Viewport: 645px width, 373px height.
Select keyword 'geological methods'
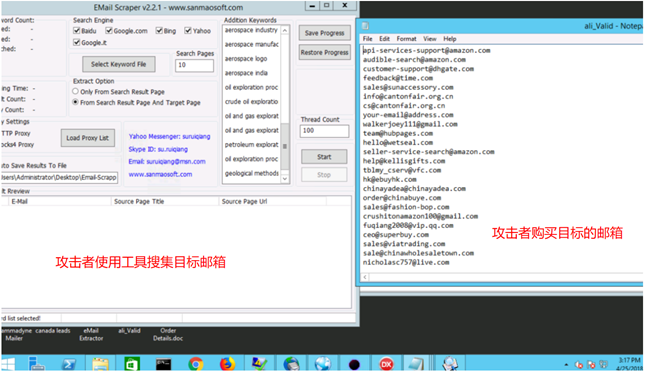[x=252, y=174]
